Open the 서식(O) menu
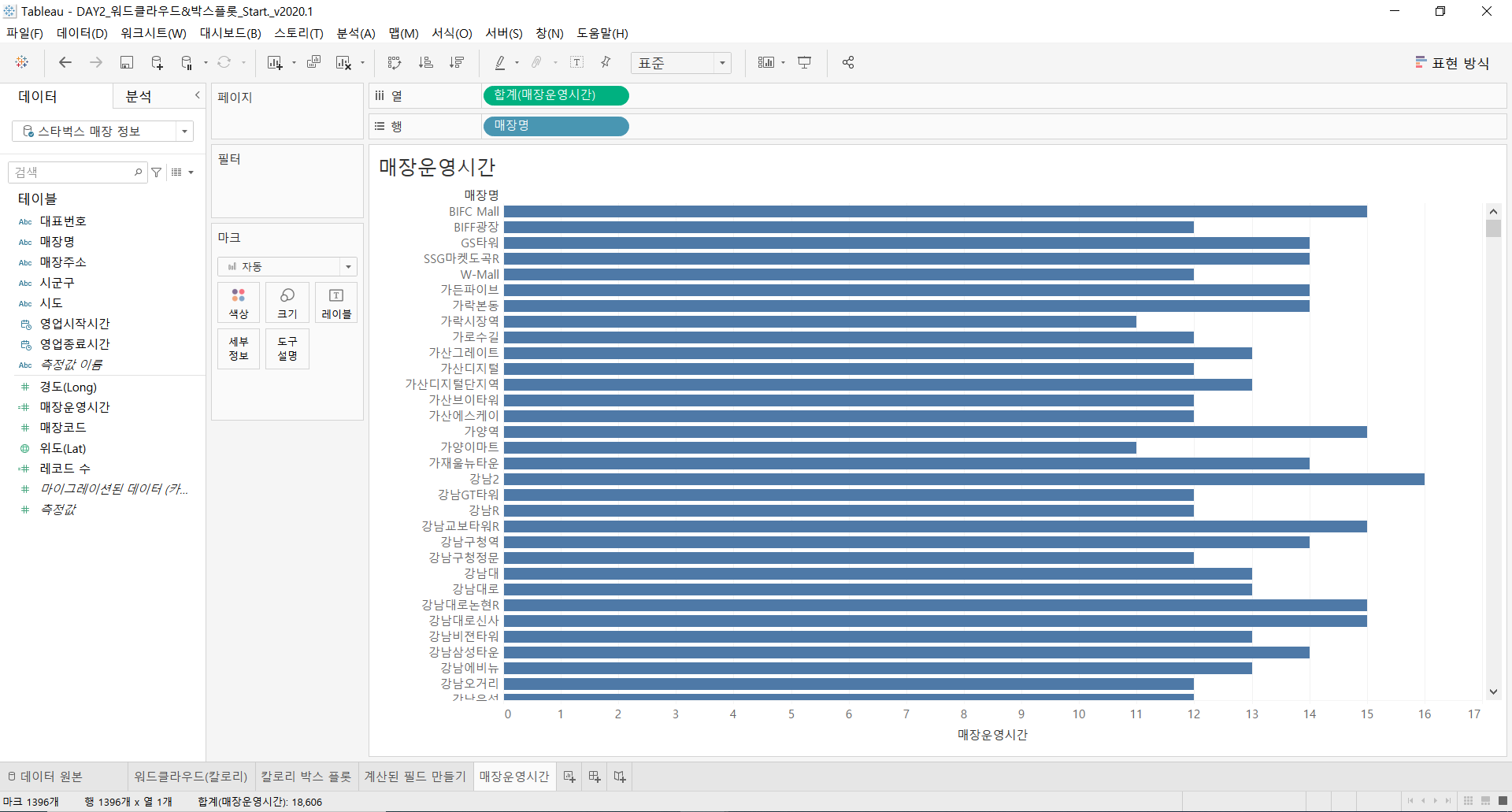The width and height of the screenshot is (1512, 812). pyautogui.click(x=452, y=33)
